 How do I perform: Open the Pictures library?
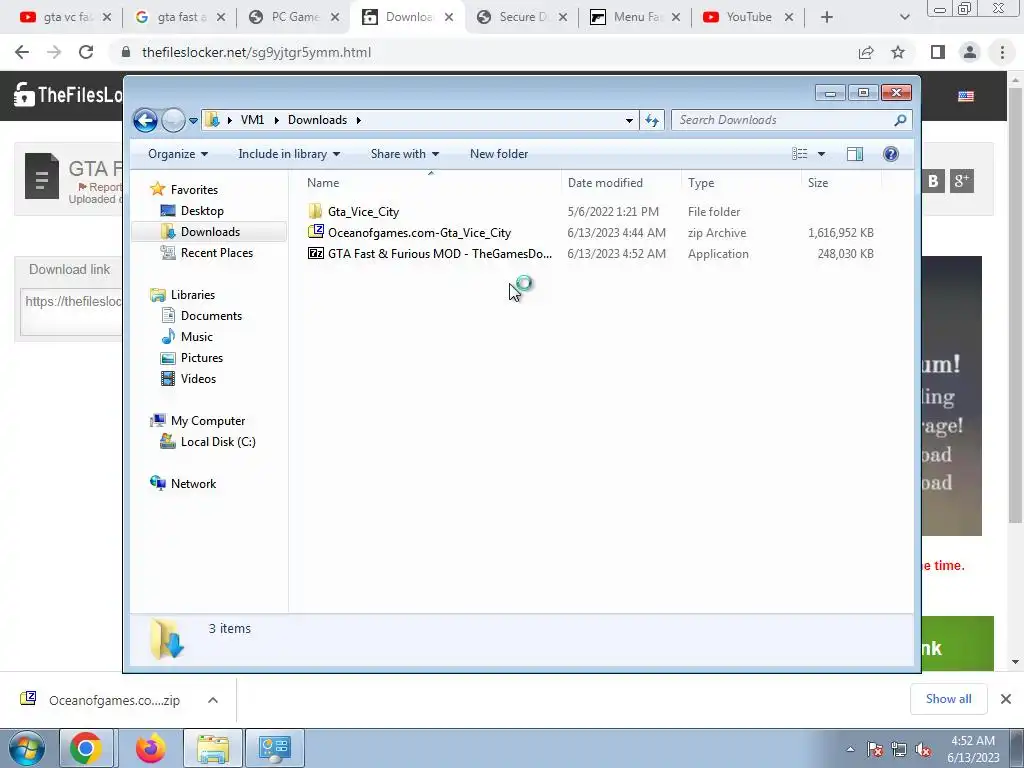[202, 358]
